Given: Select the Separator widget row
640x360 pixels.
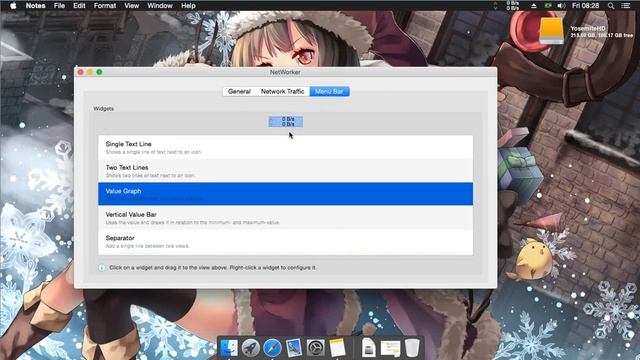Looking at the screenshot, I should pyautogui.click(x=285, y=241).
